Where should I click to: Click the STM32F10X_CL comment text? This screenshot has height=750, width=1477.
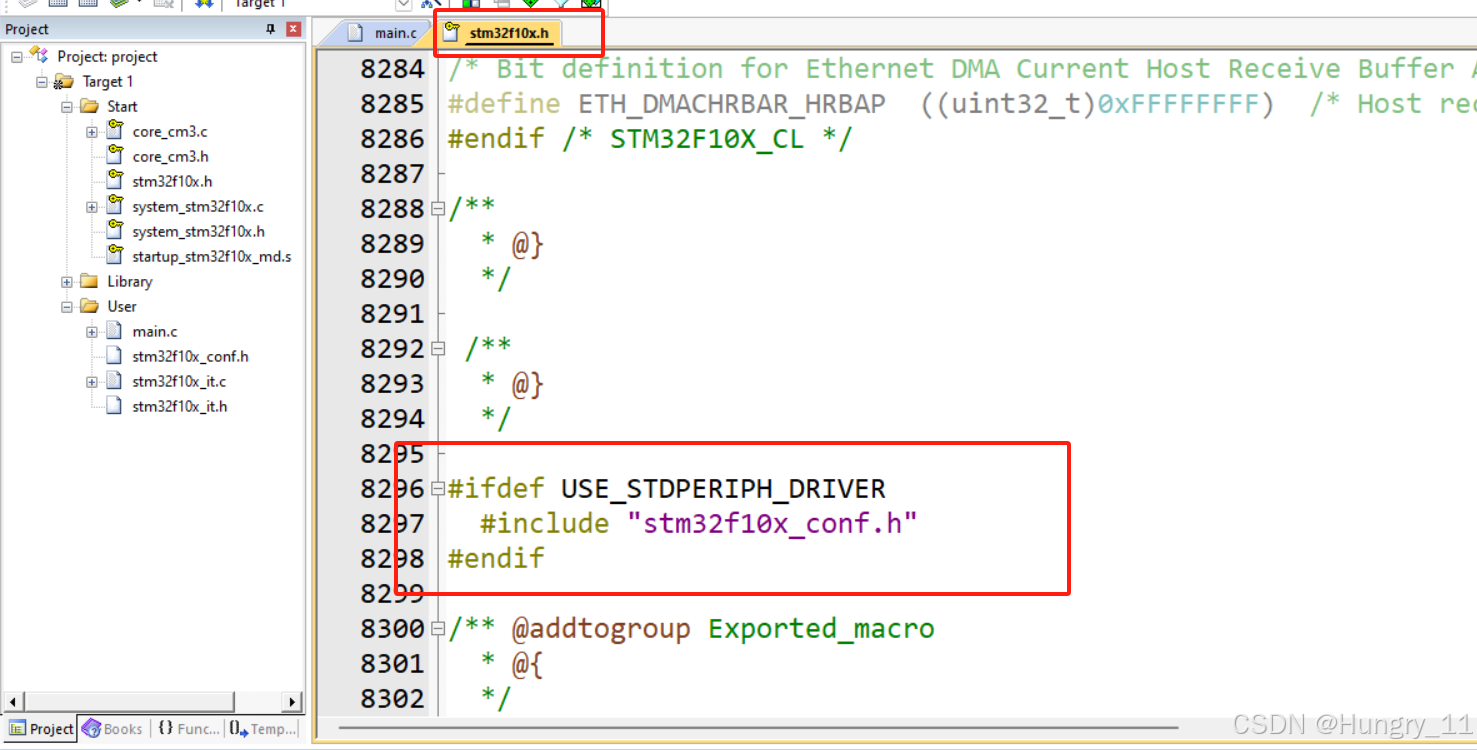click(x=707, y=139)
